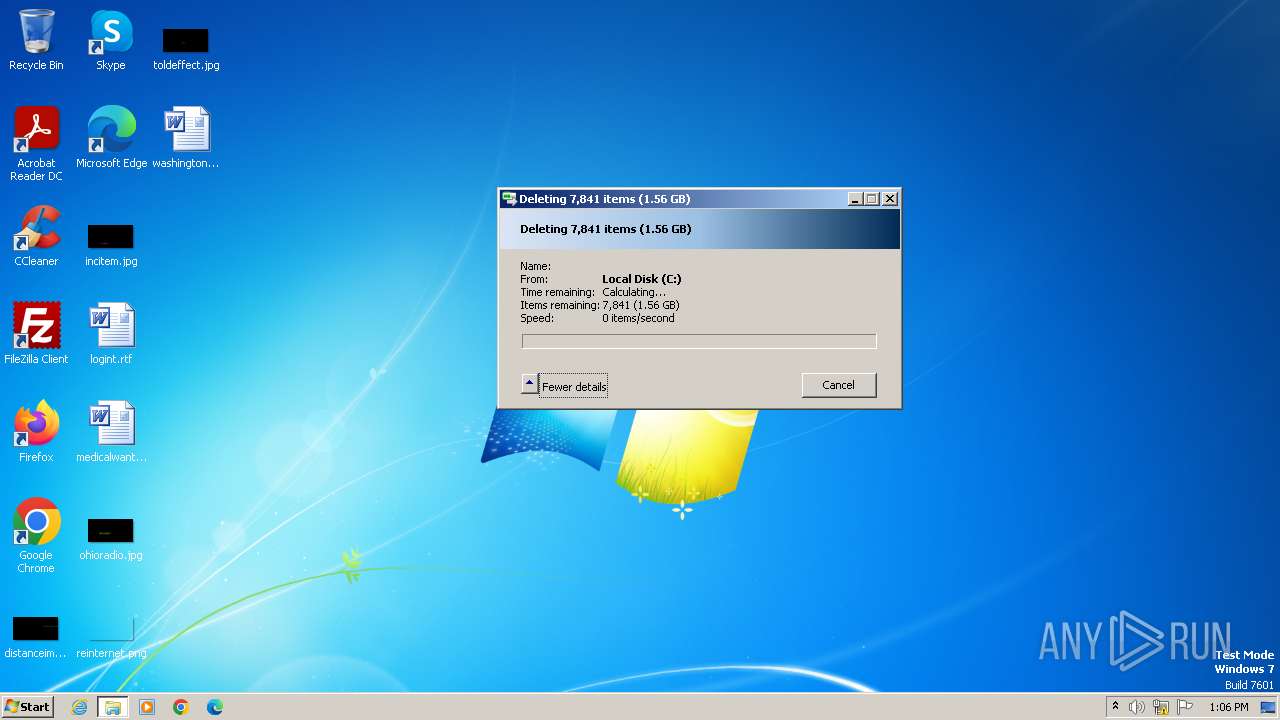Launch Edge from the taskbar
The image size is (1280, 720).
(x=215, y=707)
